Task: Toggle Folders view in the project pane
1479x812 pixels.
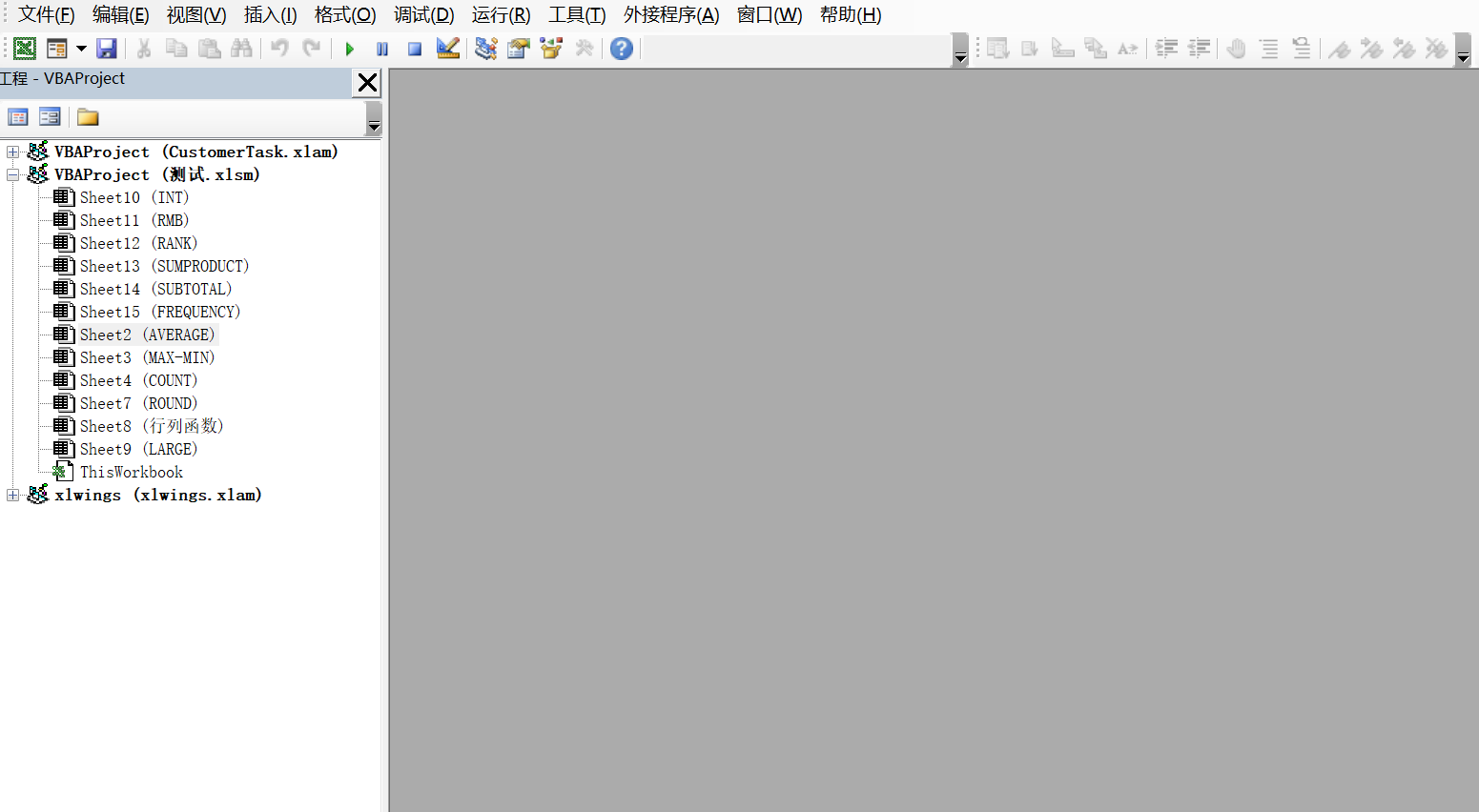Action: tap(88, 117)
